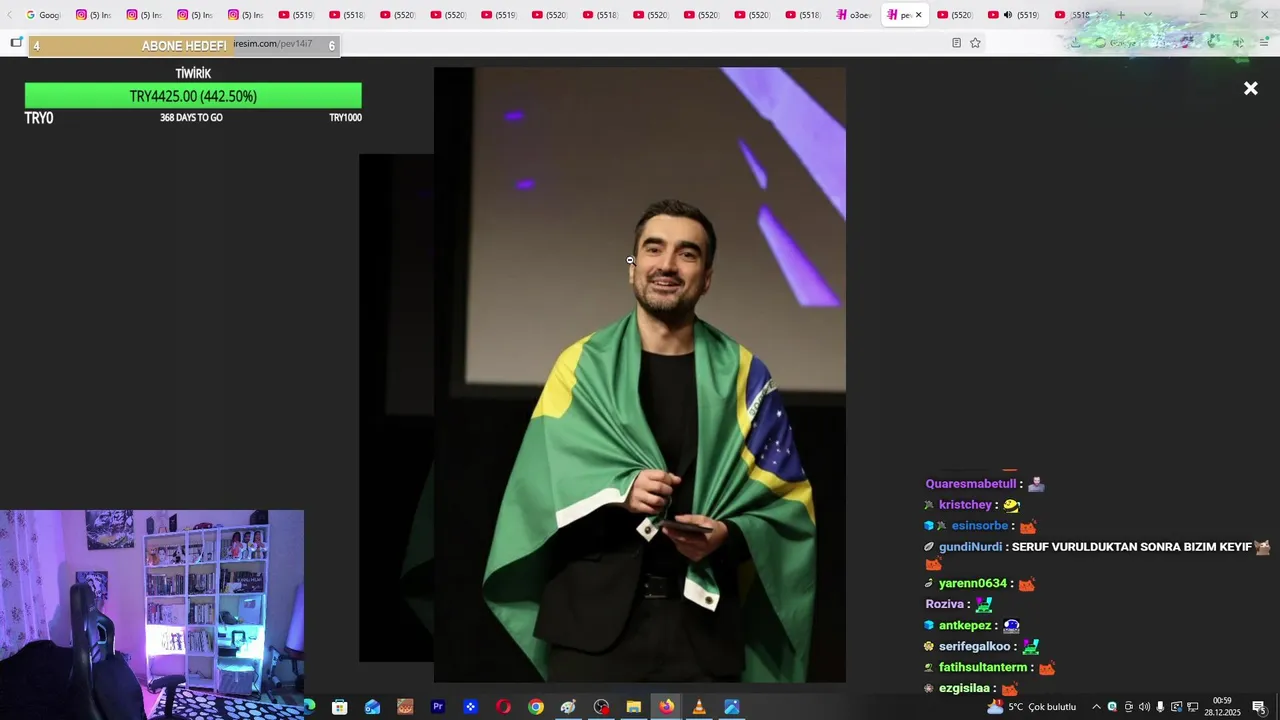Open File Explorer from the taskbar

(634, 707)
